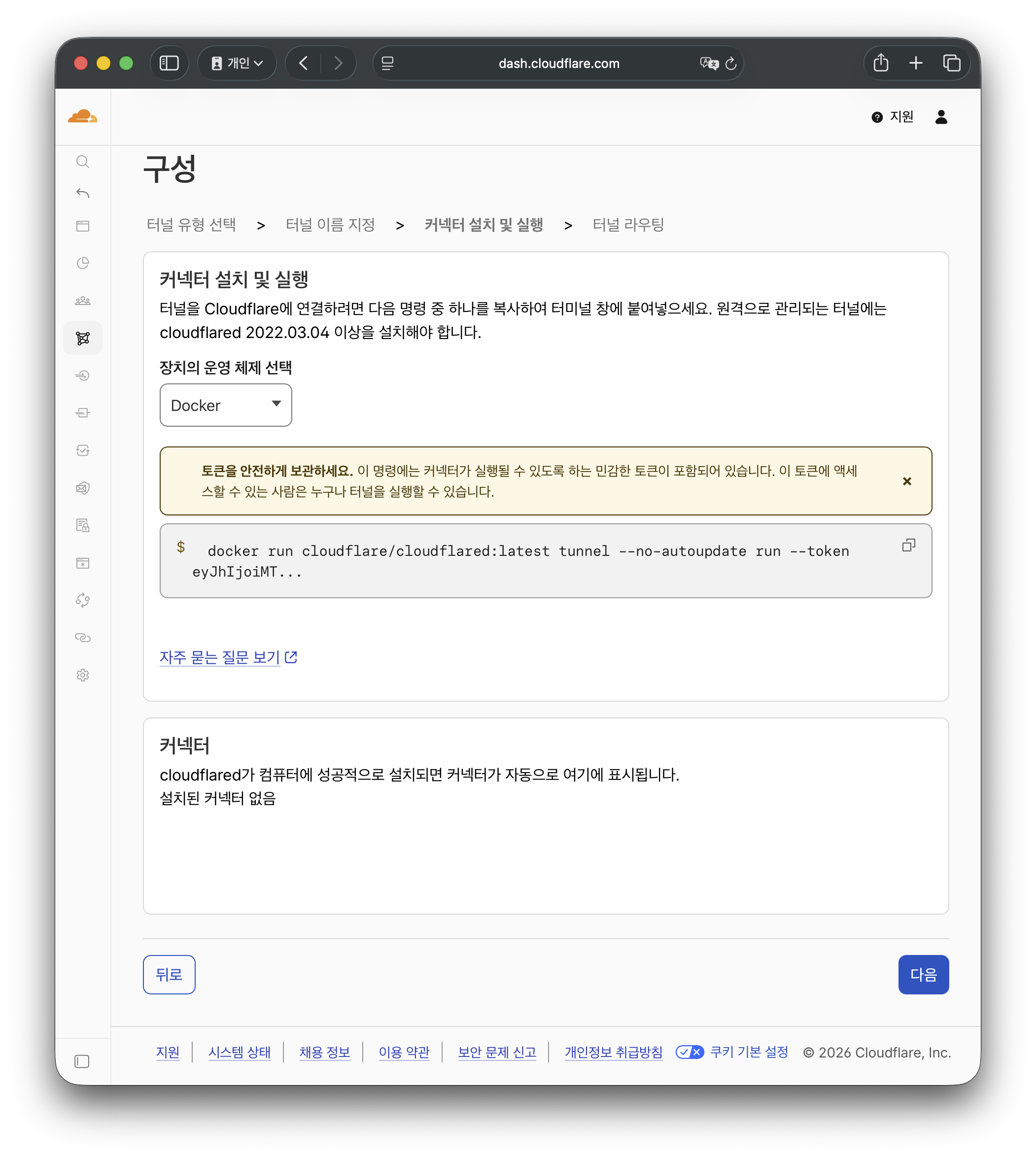Open the user account profile icon
The image size is (1036, 1158).
coord(941,117)
